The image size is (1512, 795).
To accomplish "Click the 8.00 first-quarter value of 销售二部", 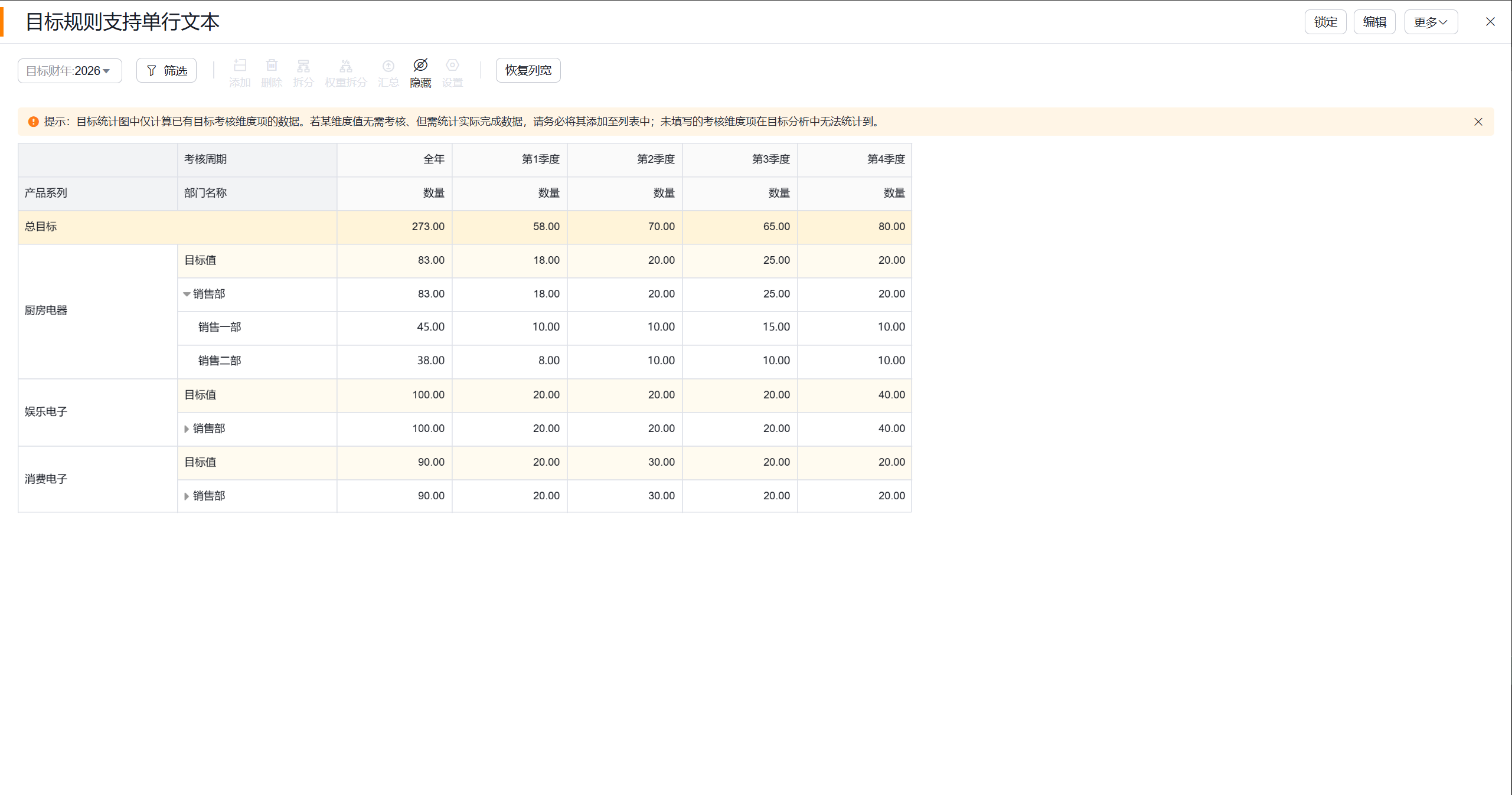I will click(x=549, y=361).
